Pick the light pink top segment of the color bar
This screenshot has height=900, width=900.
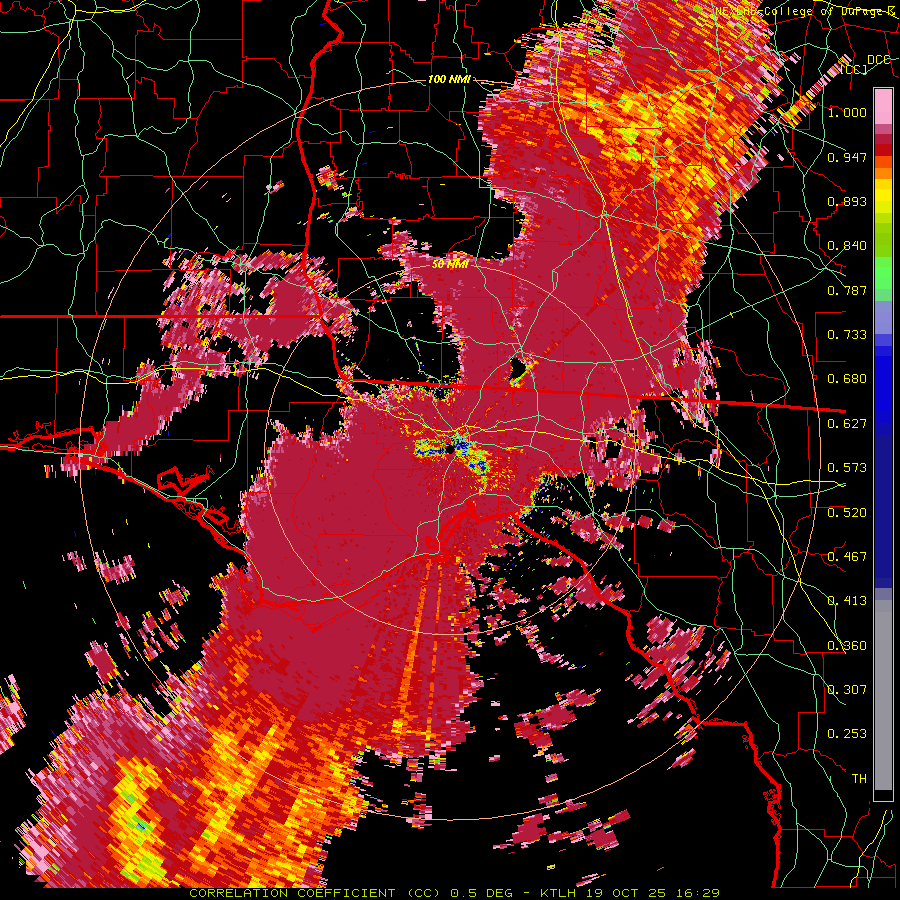pos(883,106)
